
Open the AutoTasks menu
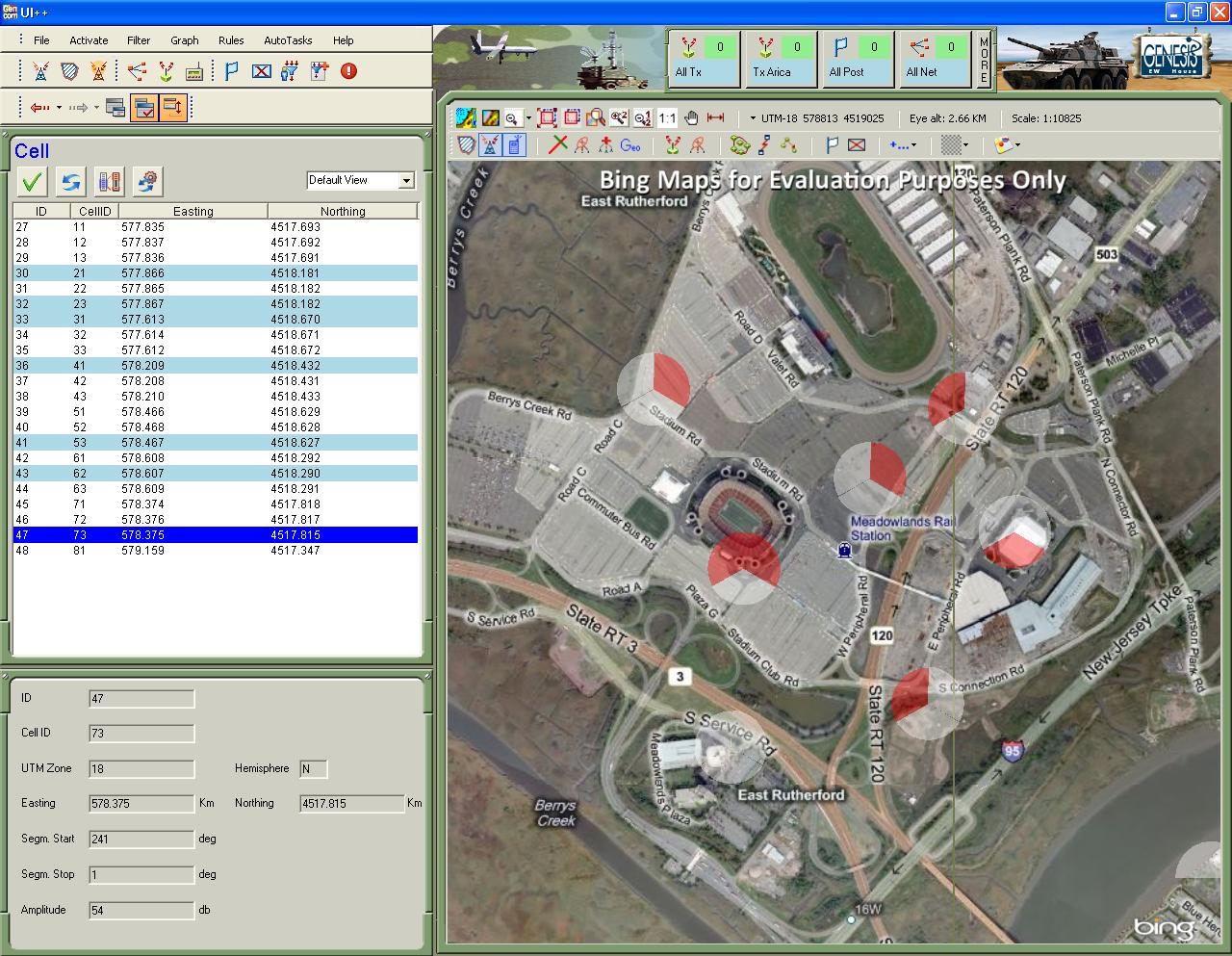coord(288,40)
